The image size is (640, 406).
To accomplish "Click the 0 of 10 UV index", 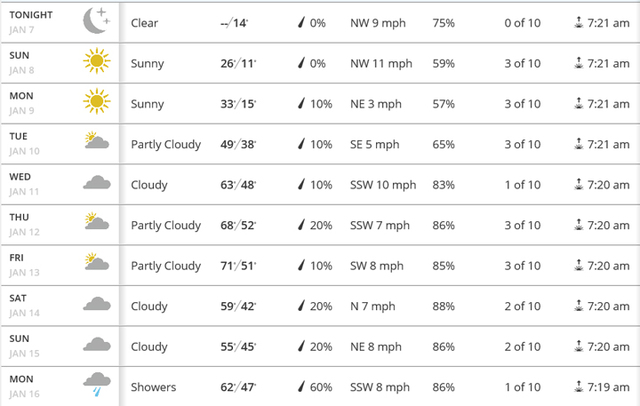I will (522, 23).
